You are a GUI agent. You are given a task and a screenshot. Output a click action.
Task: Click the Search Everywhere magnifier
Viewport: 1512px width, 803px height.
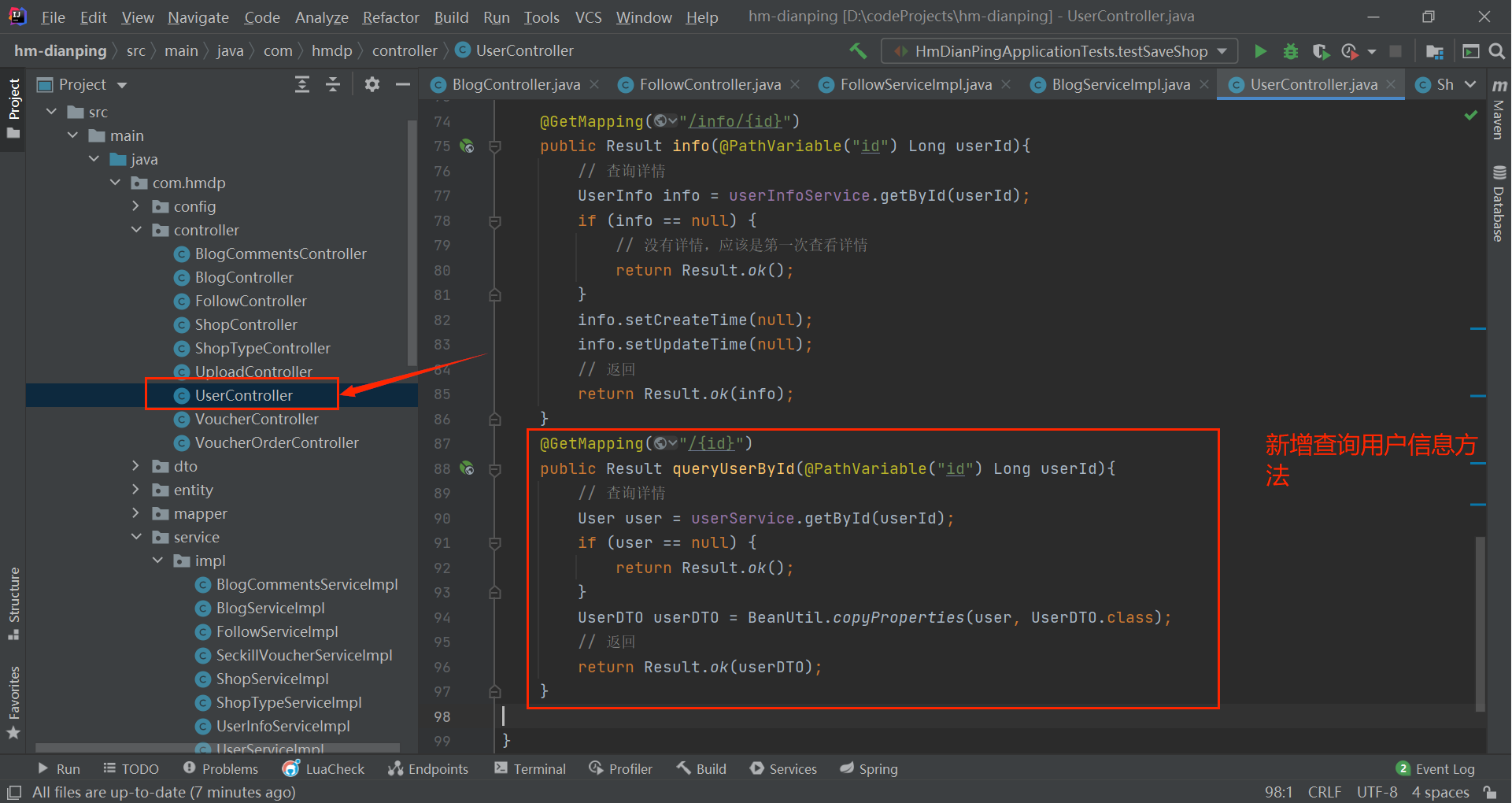1497,51
